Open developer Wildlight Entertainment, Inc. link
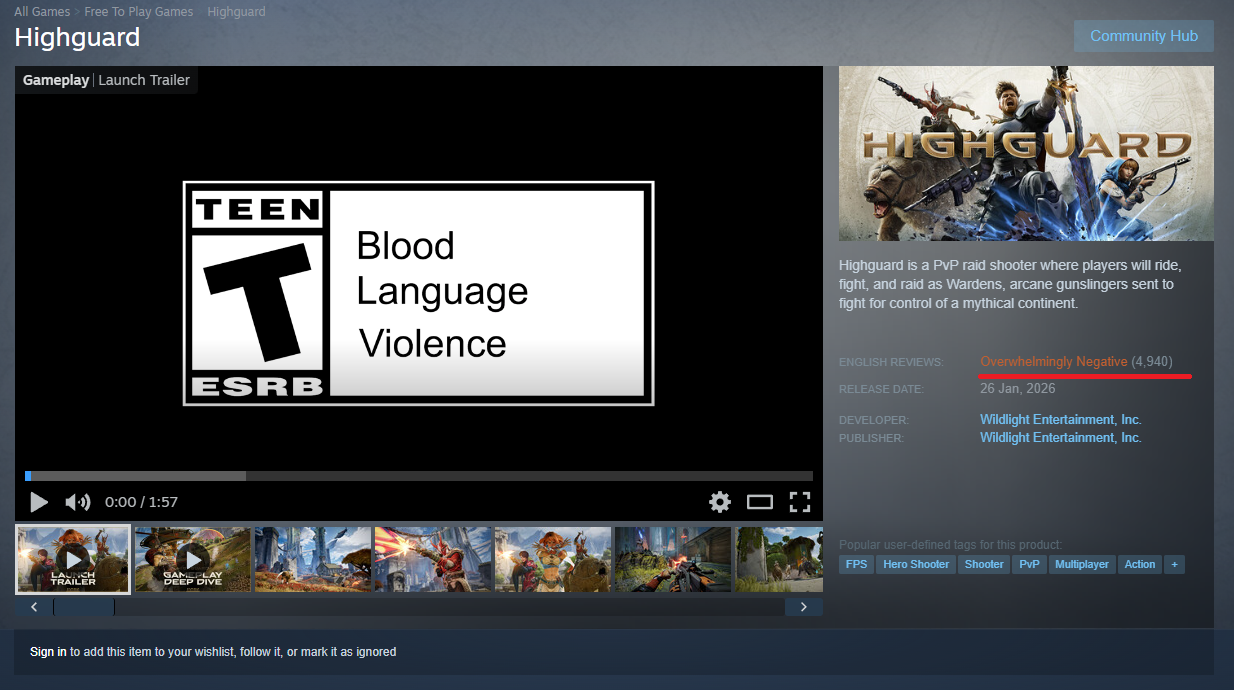Viewport: 1234px width, 690px height. click(x=1060, y=419)
